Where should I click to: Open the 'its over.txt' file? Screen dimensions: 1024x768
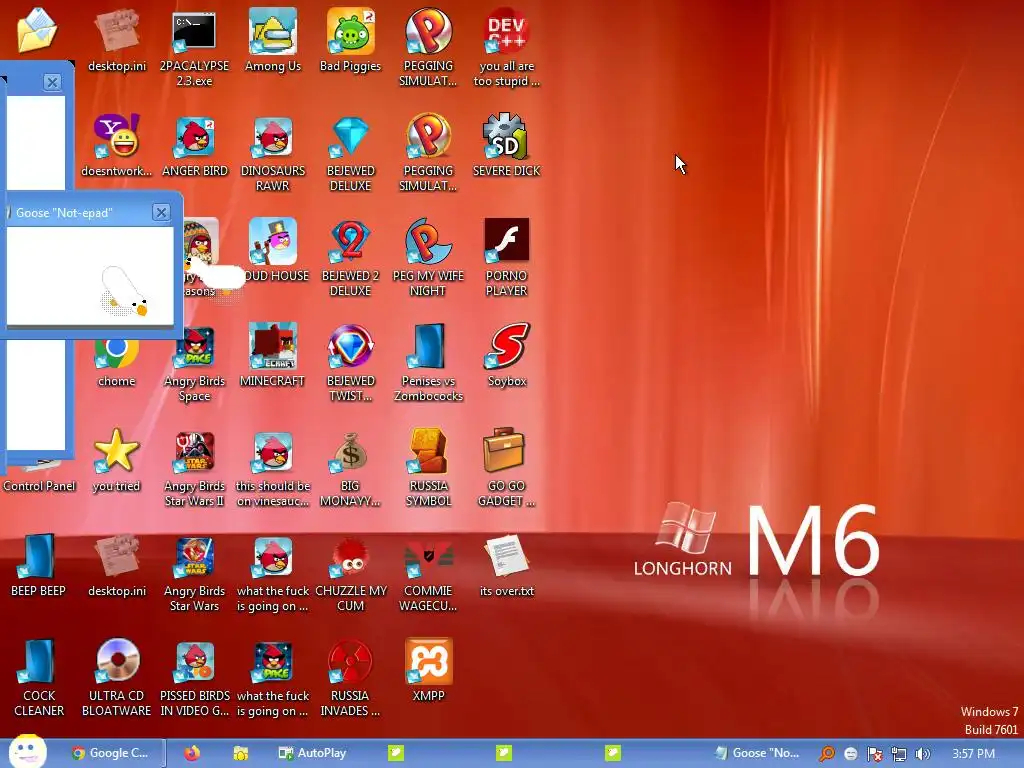[x=506, y=557]
